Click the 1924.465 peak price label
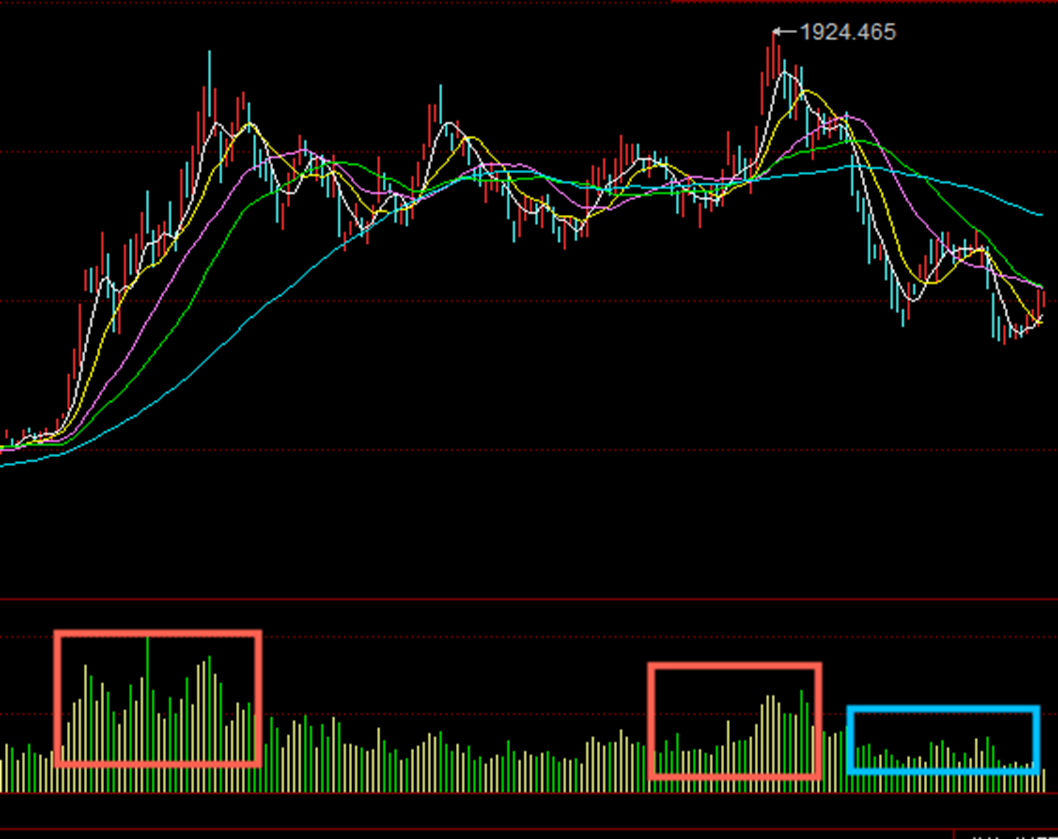Screen dimensions: 1058x839 [x=848, y=32]
